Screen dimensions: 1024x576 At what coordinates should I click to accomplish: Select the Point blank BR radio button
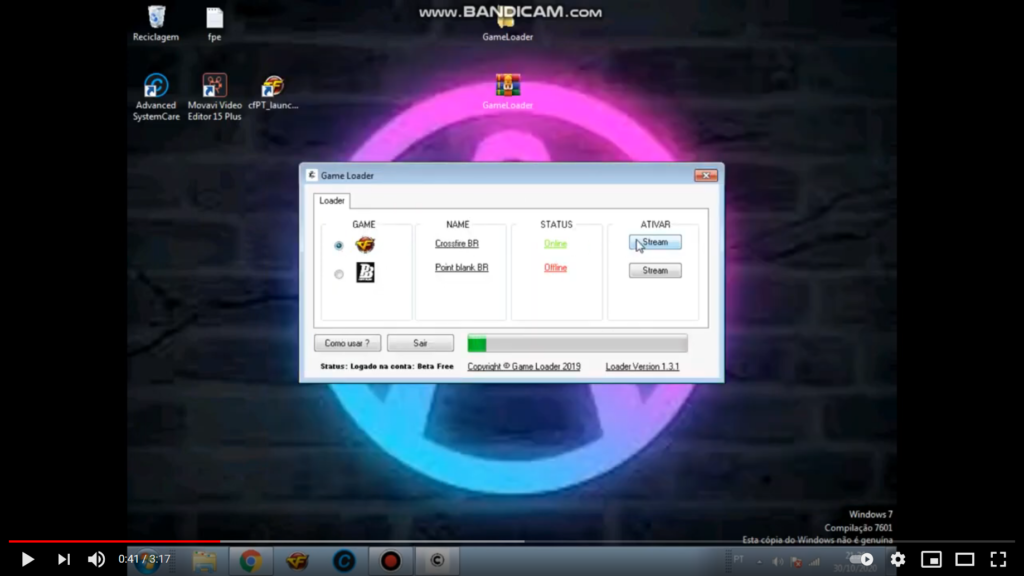point(338,274)
